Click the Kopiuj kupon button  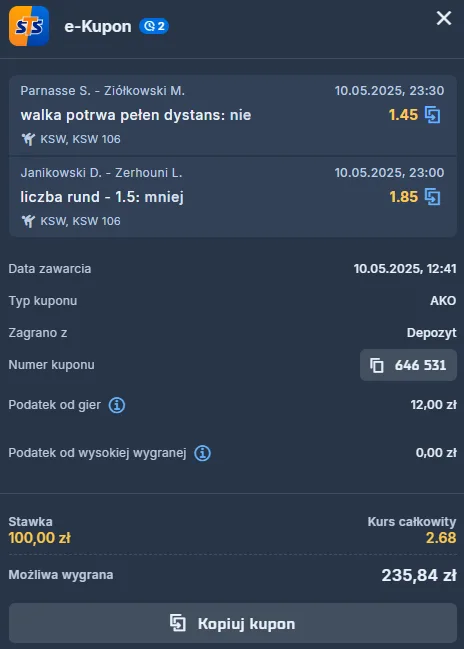click(x=233, y=623)
